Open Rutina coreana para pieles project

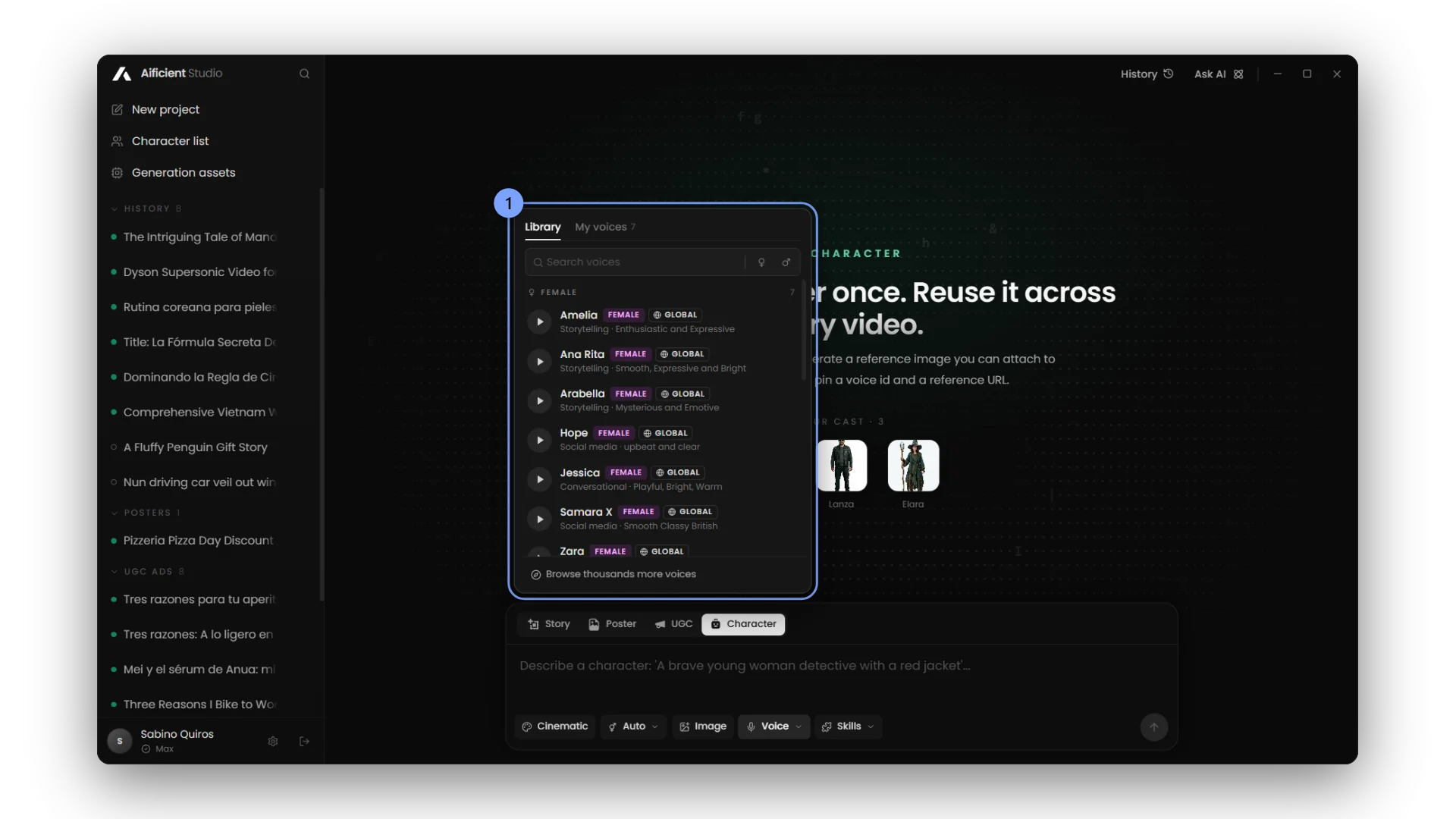point(194,307)
